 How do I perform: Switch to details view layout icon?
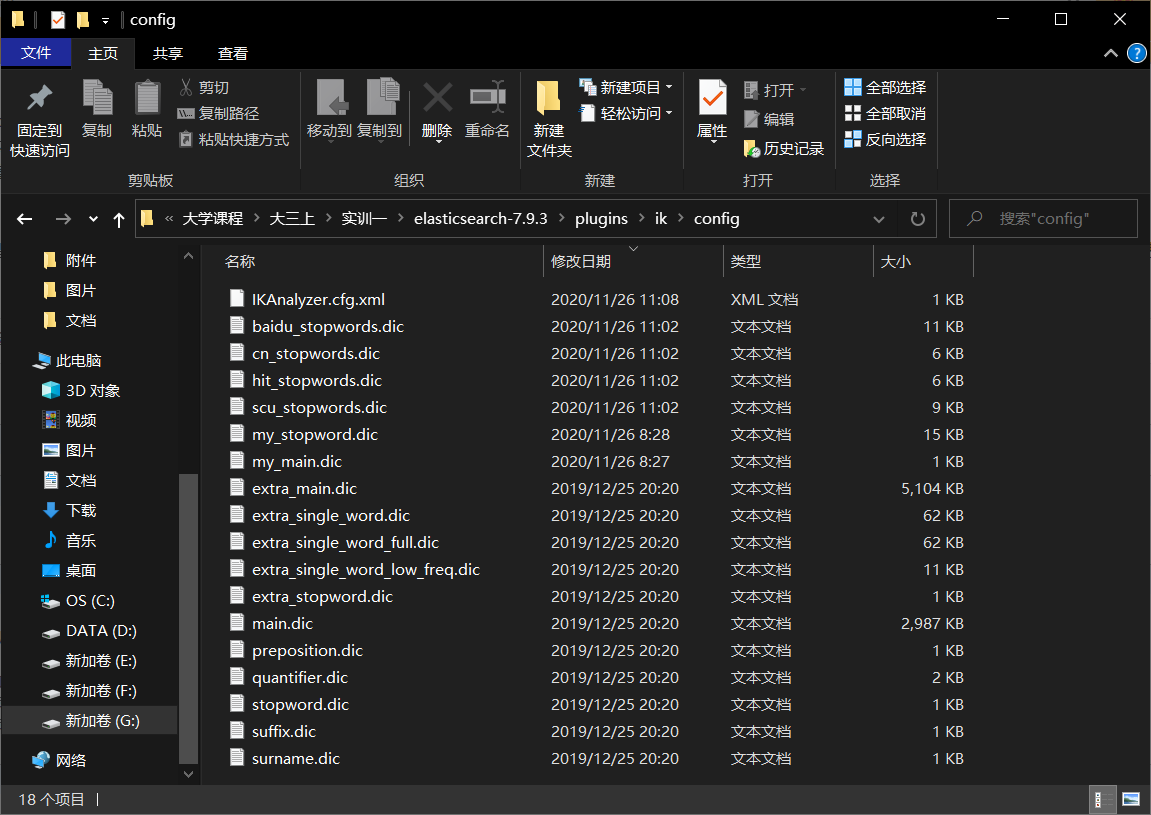click(1103, 800)
